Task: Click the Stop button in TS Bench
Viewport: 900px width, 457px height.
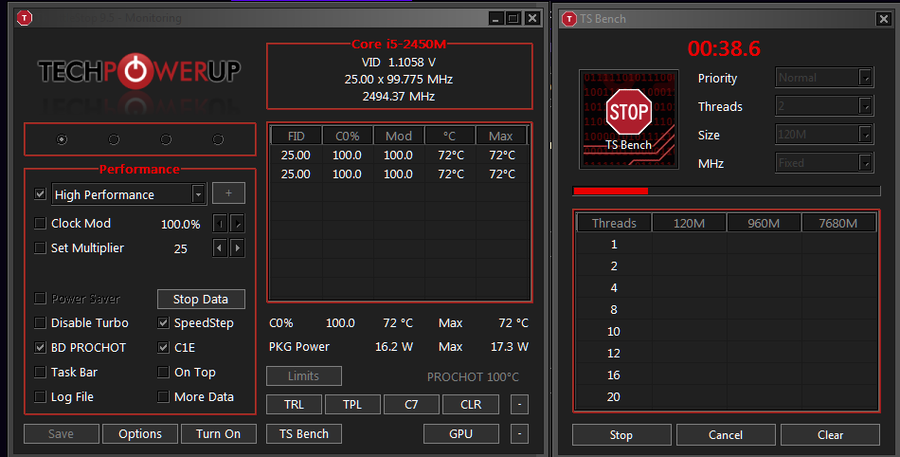Action: click(621, 435)
